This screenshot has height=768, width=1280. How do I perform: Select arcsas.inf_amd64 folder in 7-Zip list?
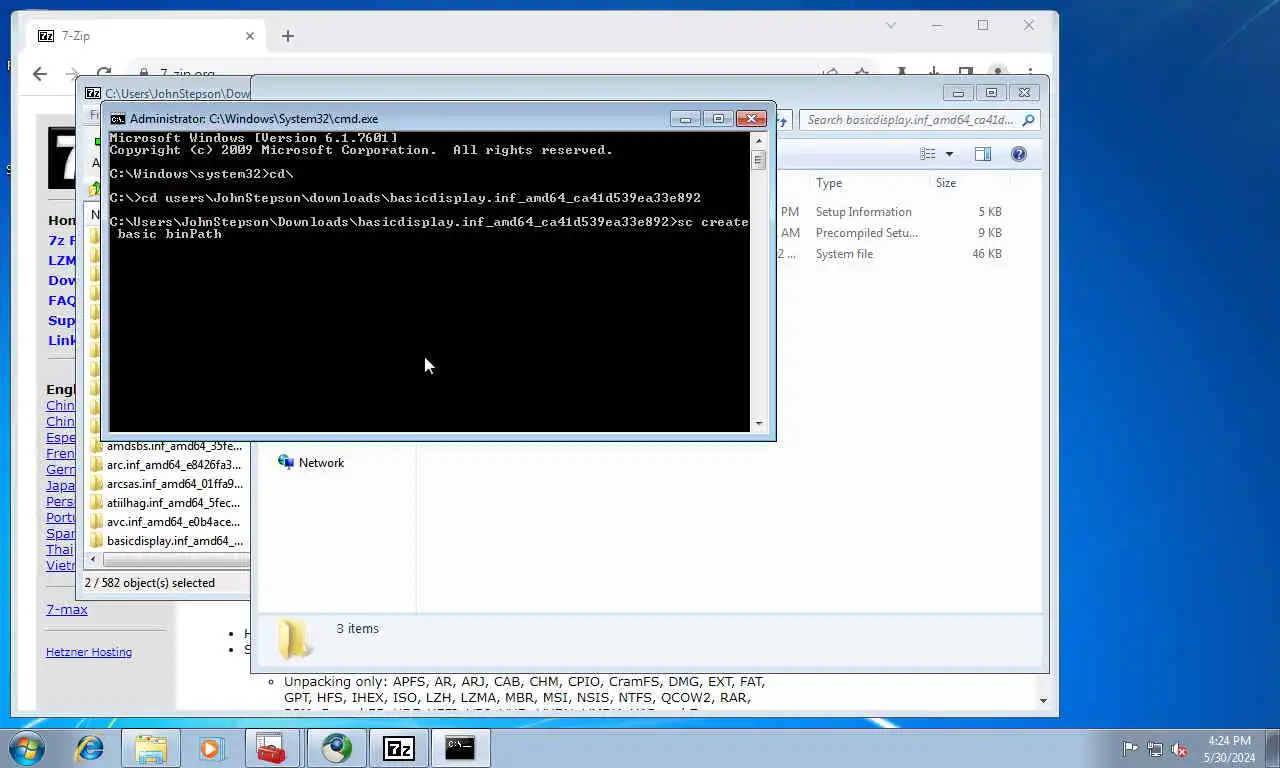(174, 484)
